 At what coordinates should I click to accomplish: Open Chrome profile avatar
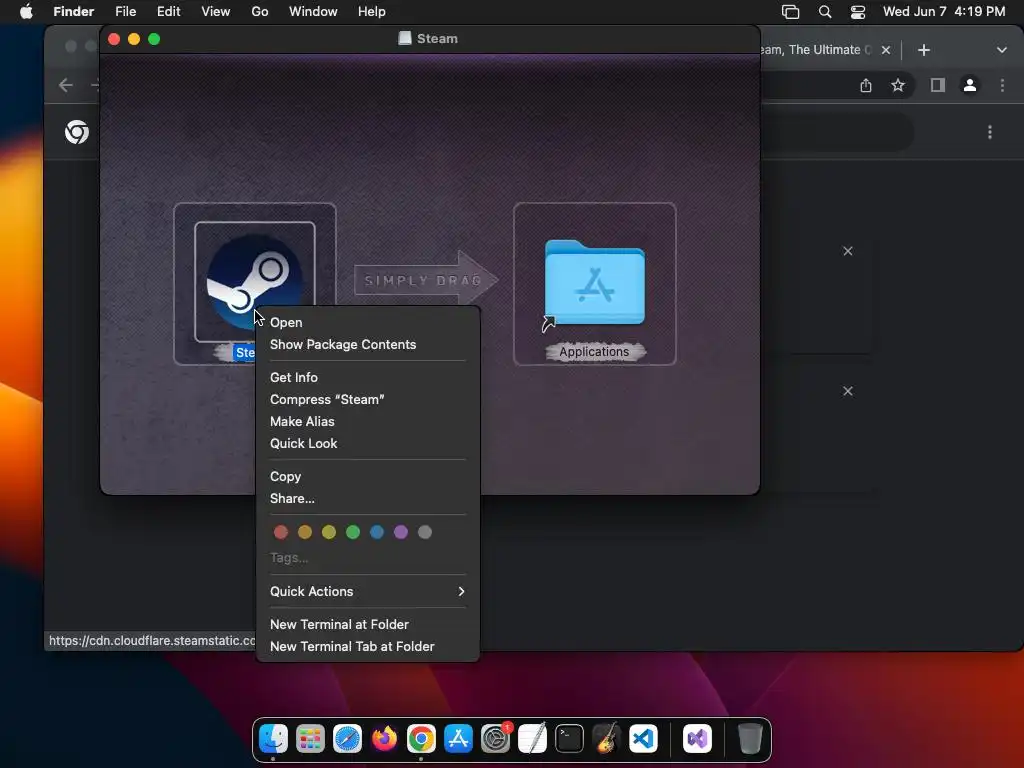pyautogui.click(x=970, y=85)
